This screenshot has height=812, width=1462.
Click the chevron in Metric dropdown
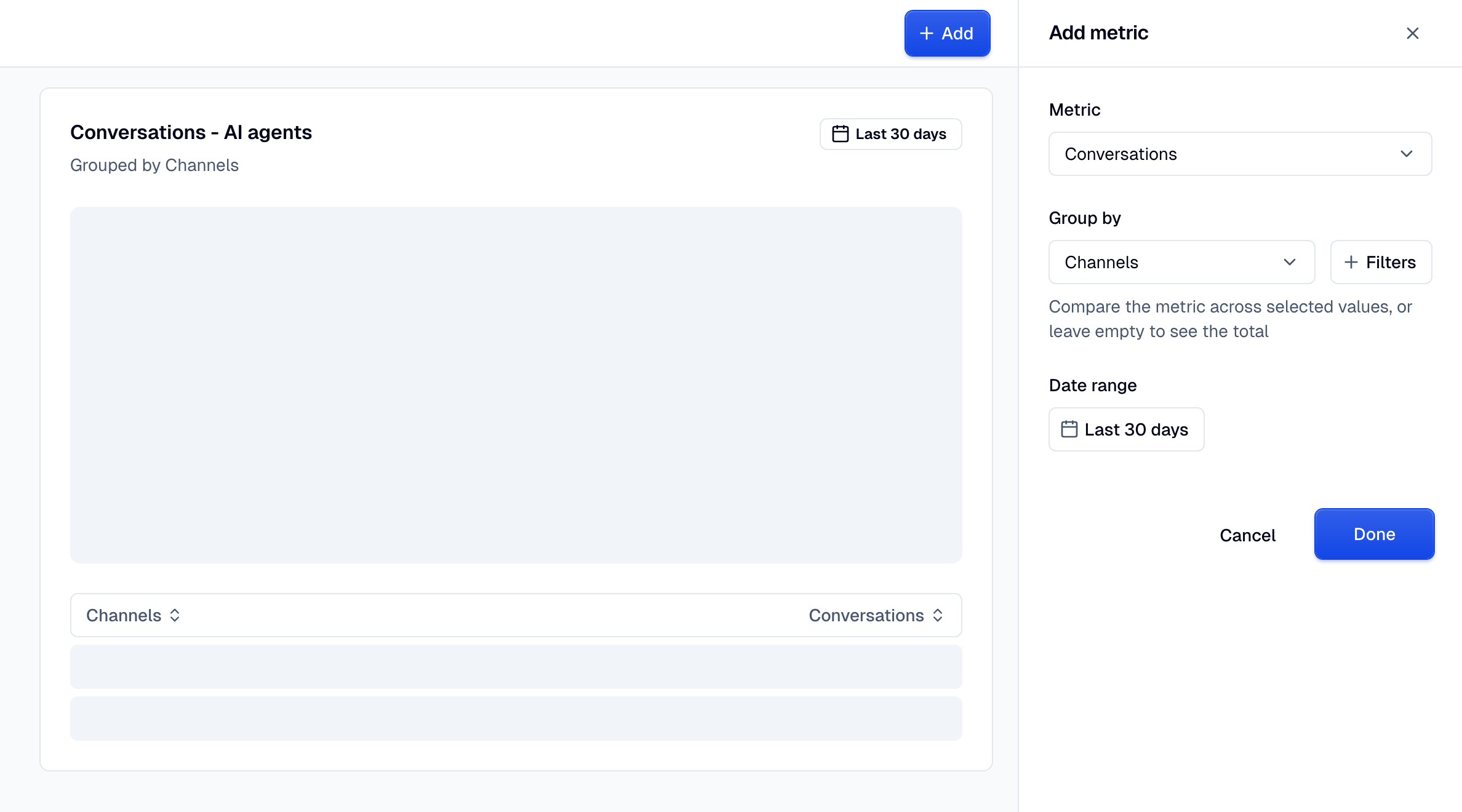[x=1407, y=154]
